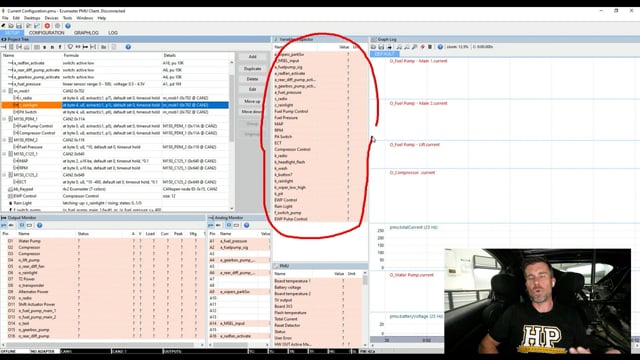Screen dimensions: 640x360
Task: Select the Fuel Pump Control row in Project Tree
Action: [115, 126]
